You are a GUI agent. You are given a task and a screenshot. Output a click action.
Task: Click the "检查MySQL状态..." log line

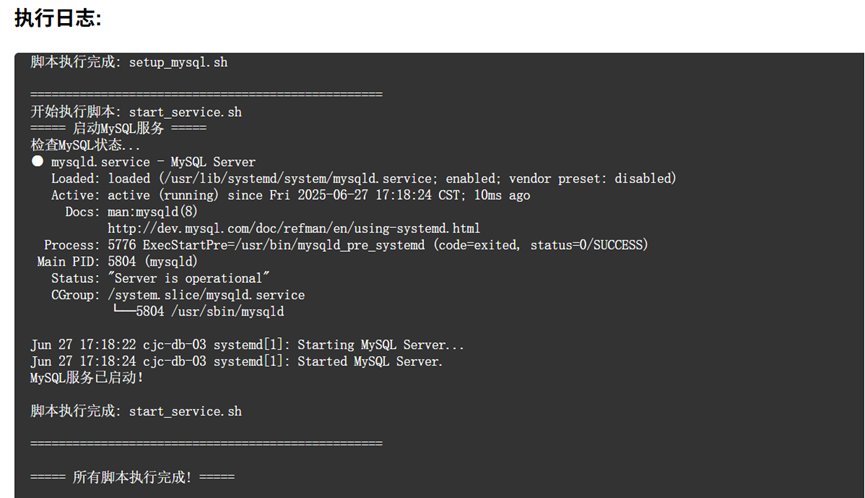tap(86, 145)
